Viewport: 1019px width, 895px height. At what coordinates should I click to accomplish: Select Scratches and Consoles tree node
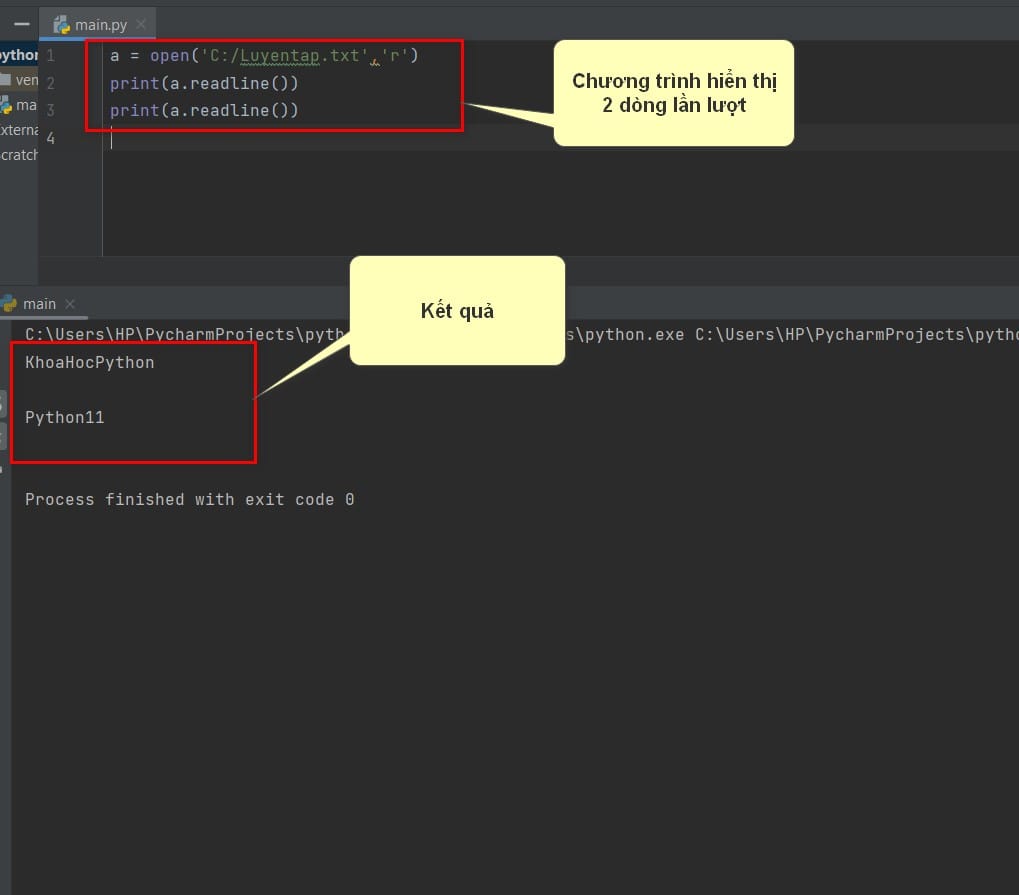[19, 155]
